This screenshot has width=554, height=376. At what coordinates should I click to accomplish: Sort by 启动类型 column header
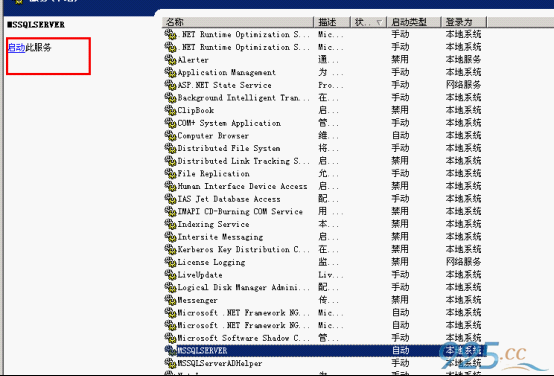pos(414,22)
